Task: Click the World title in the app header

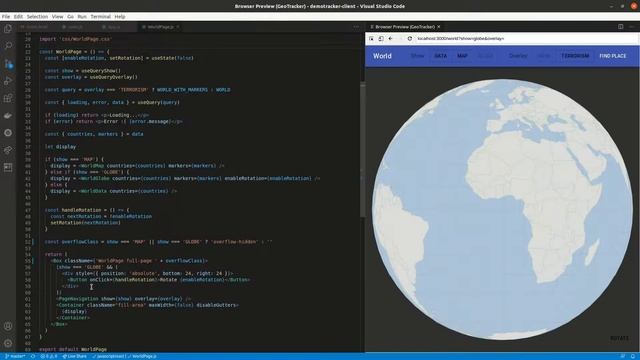Action: (x=382, y=56)
